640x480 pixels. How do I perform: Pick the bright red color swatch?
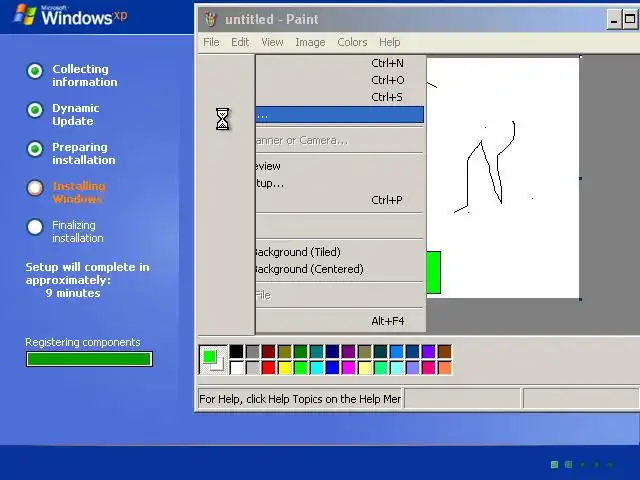(x=268, y=368)
